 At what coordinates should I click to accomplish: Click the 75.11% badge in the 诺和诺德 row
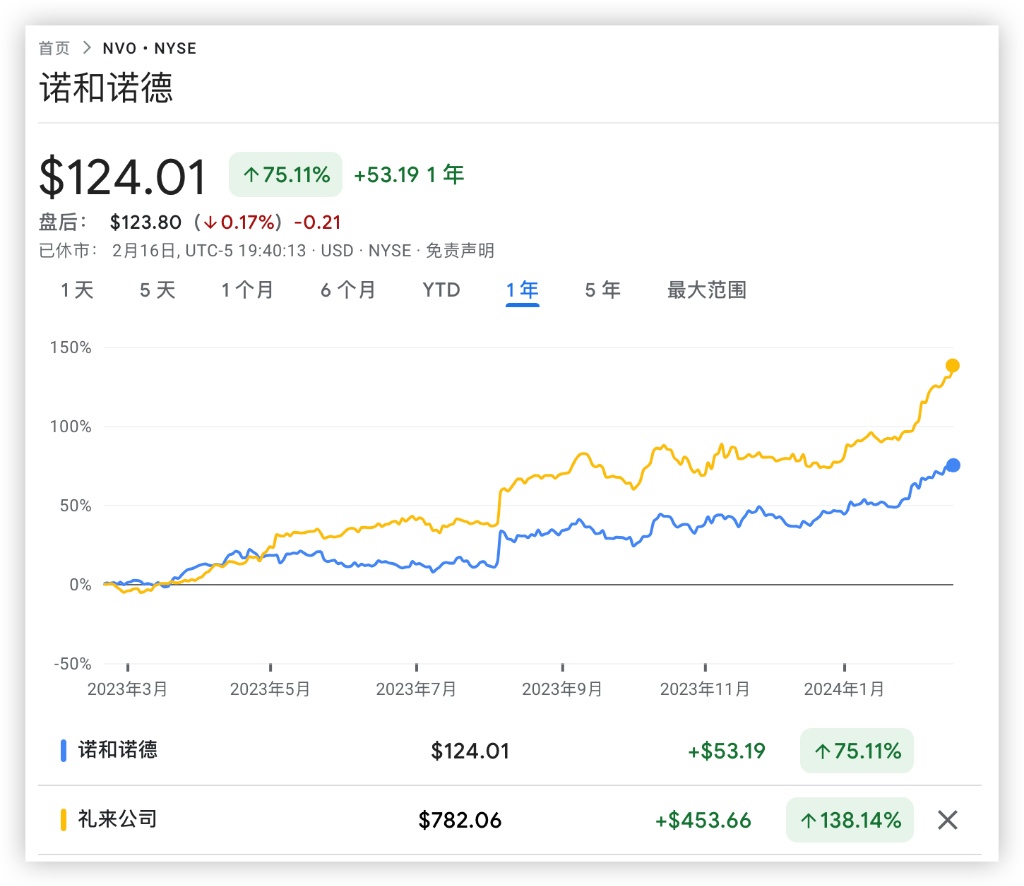(856, 750)
